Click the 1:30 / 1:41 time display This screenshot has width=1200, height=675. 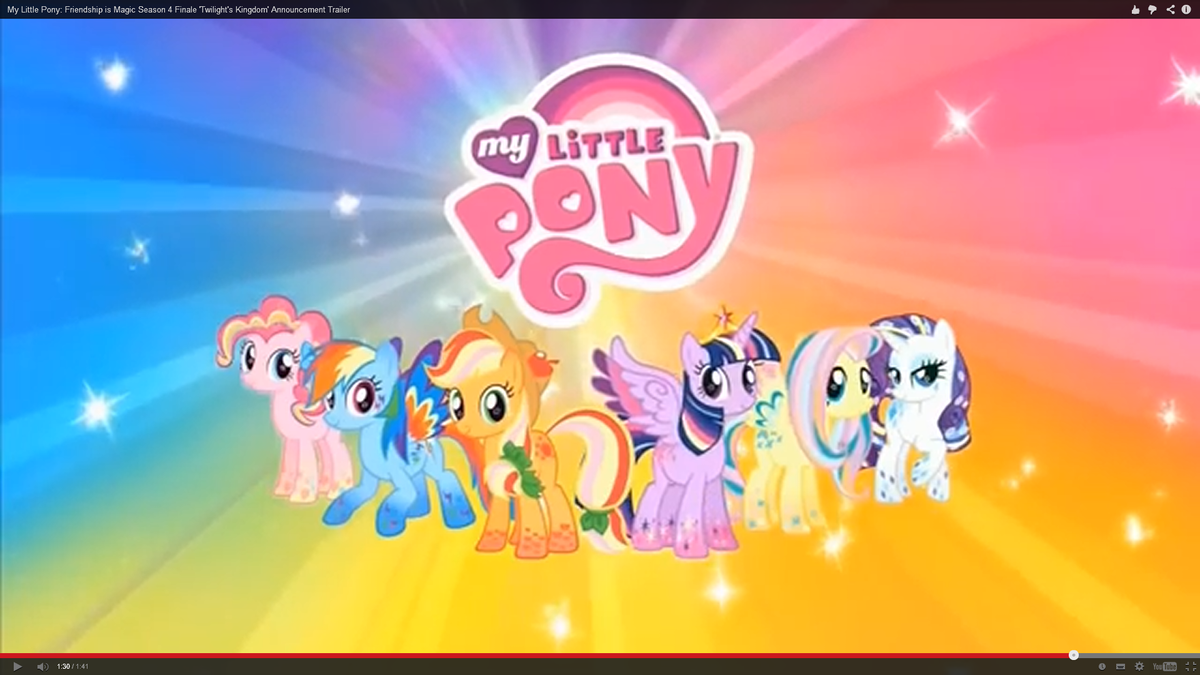[73, 666]
